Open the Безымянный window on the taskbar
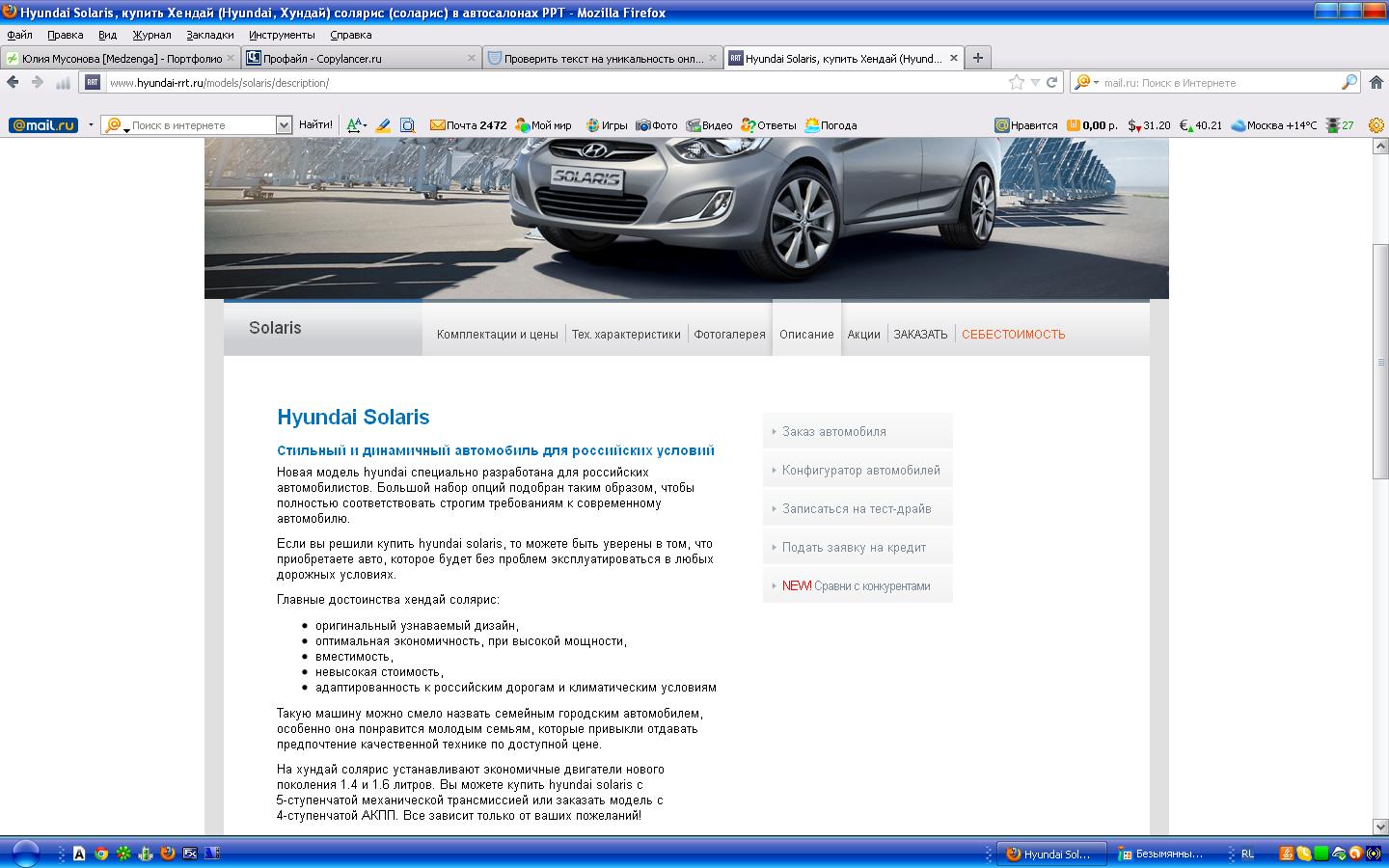This screenshot has height=868, width=1389. tap(1162, 854)
